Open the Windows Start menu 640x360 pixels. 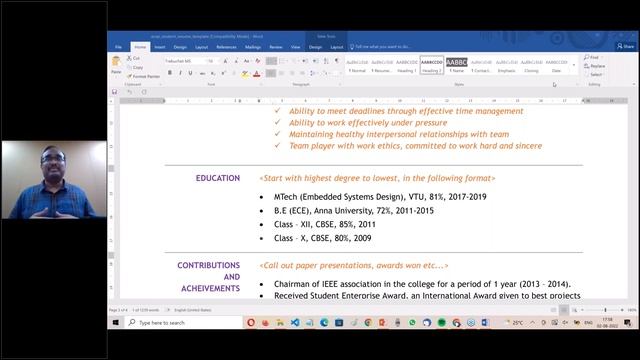(116, 322)
